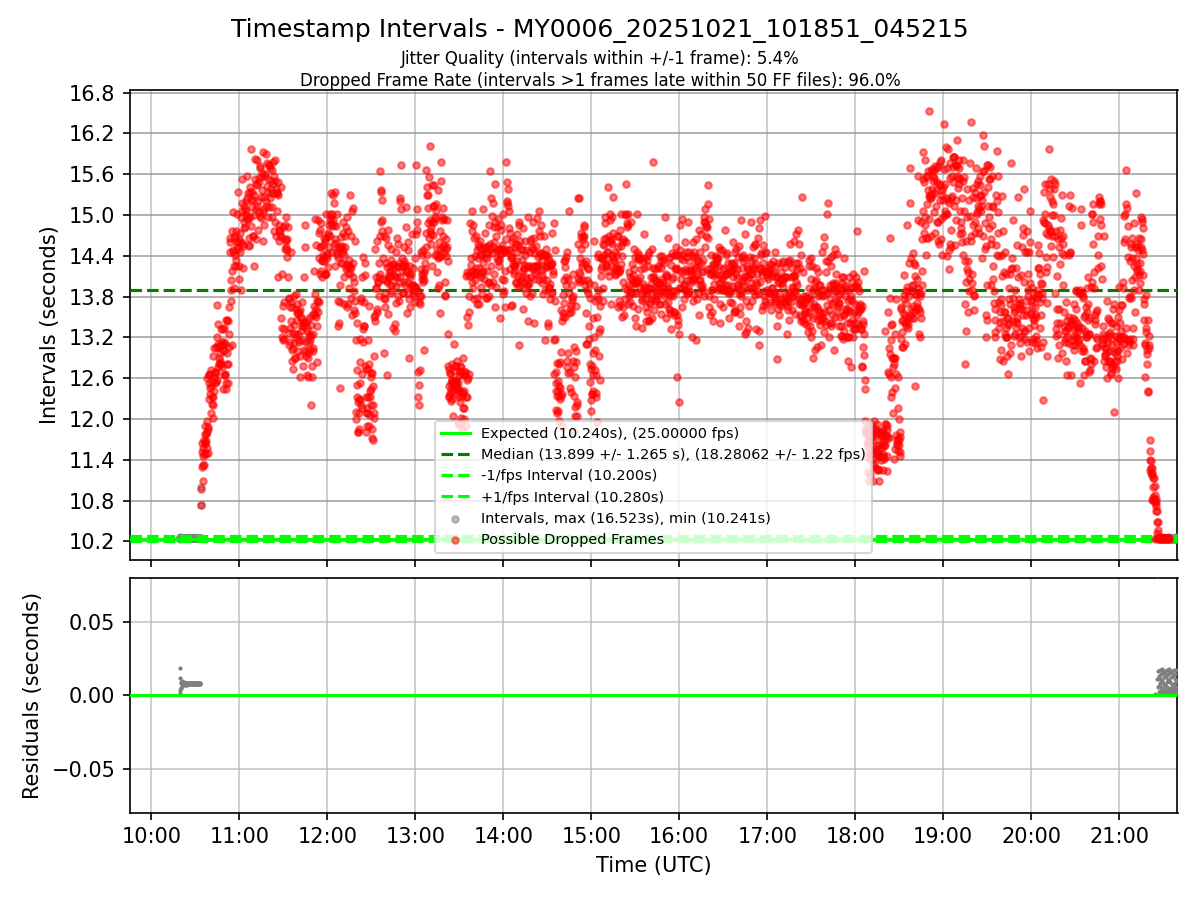The height and width of the screenshot is (900, 1200).
Task: Click the 'Residuals (seconds)' y-axis label
Action: pos(31,696)
